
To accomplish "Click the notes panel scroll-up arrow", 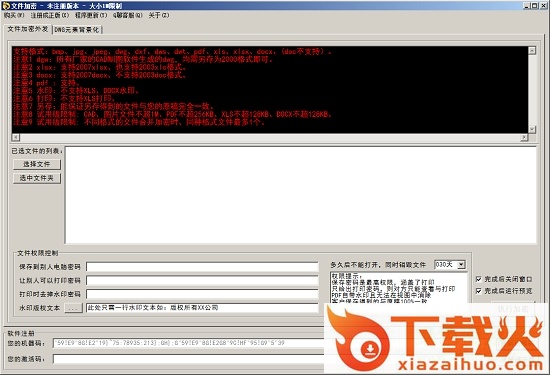I will (x=532, y=51).
